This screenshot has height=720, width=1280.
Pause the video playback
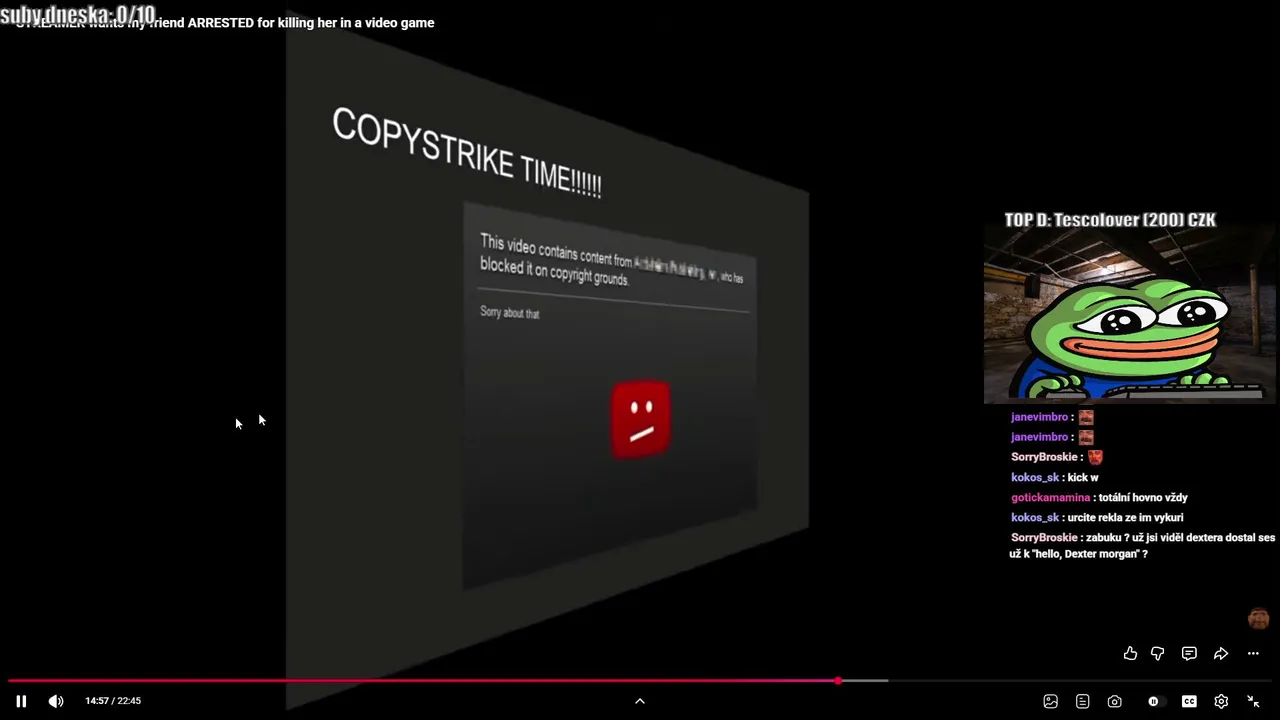pos(21,701)
